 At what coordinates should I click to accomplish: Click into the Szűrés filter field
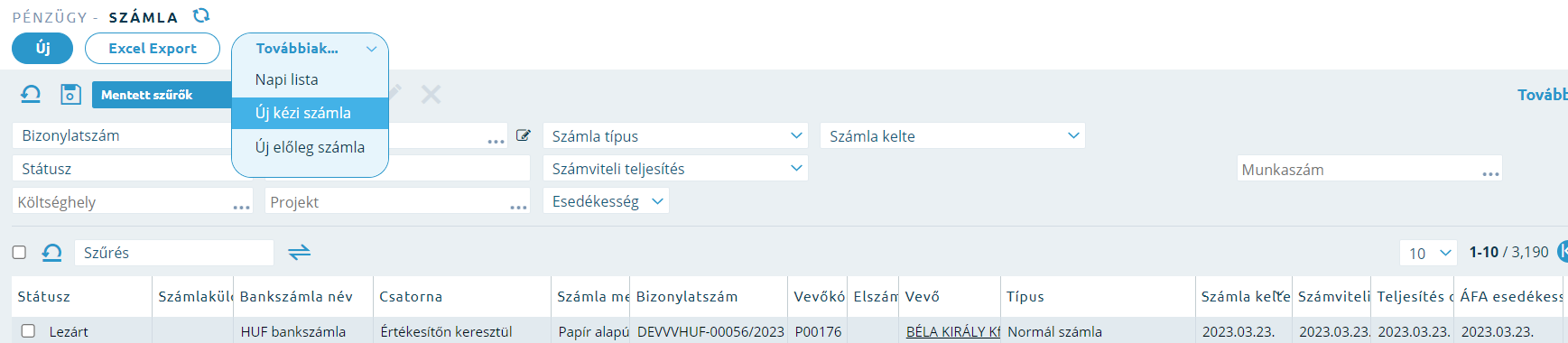click(174, 253)
